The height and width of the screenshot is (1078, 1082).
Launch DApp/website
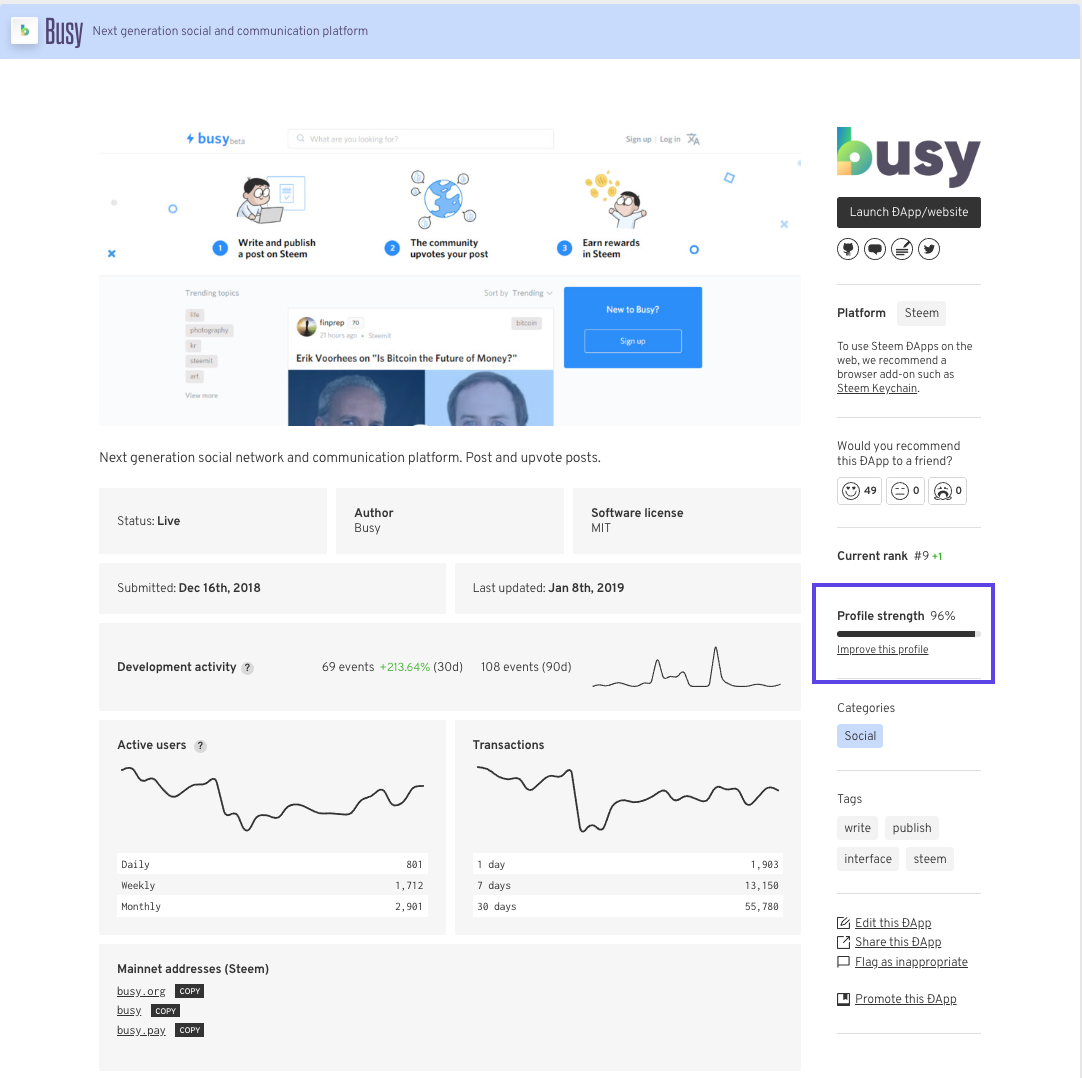908,212
